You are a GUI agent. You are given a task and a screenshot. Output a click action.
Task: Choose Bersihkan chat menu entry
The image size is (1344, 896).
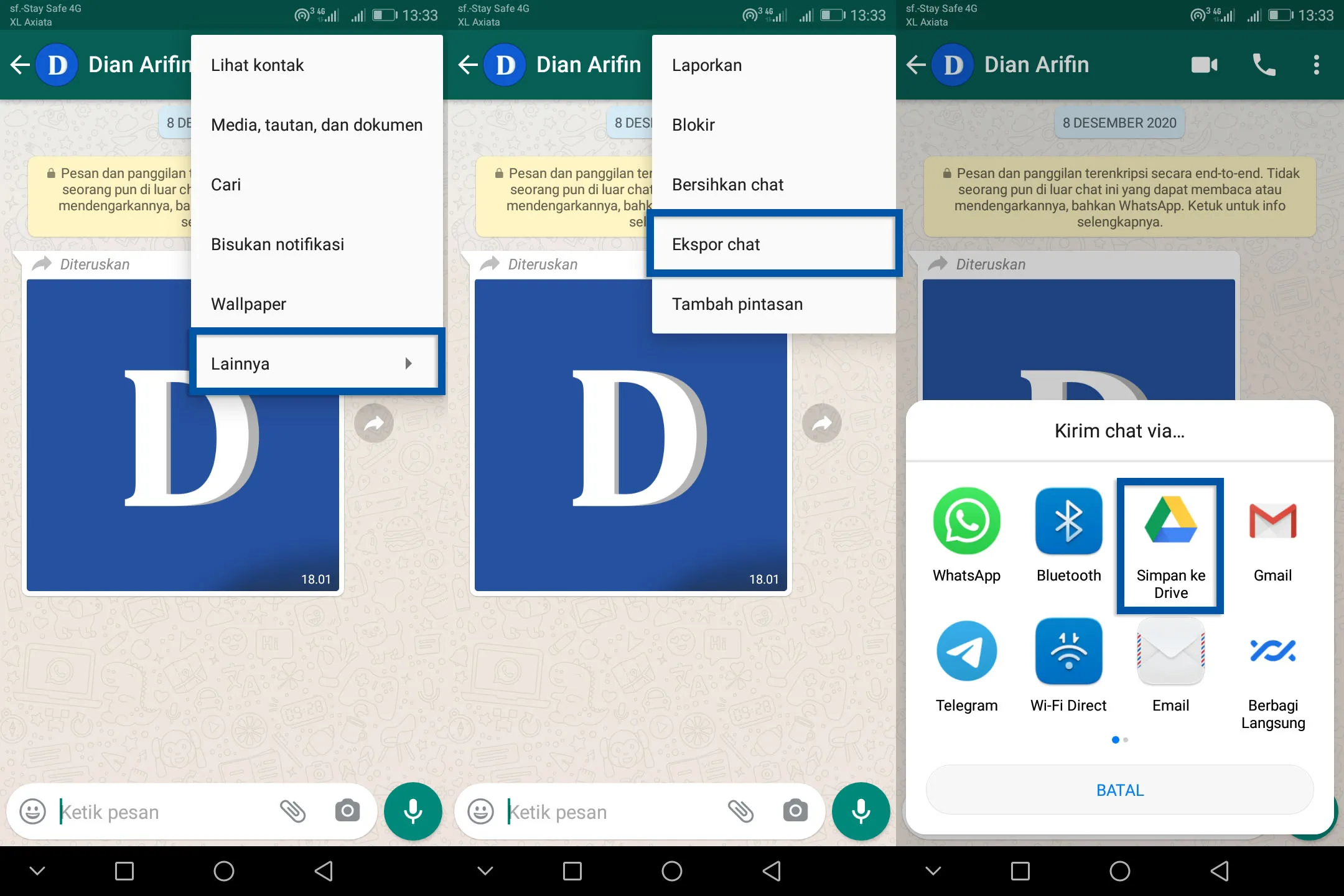(x=727, y=184)
